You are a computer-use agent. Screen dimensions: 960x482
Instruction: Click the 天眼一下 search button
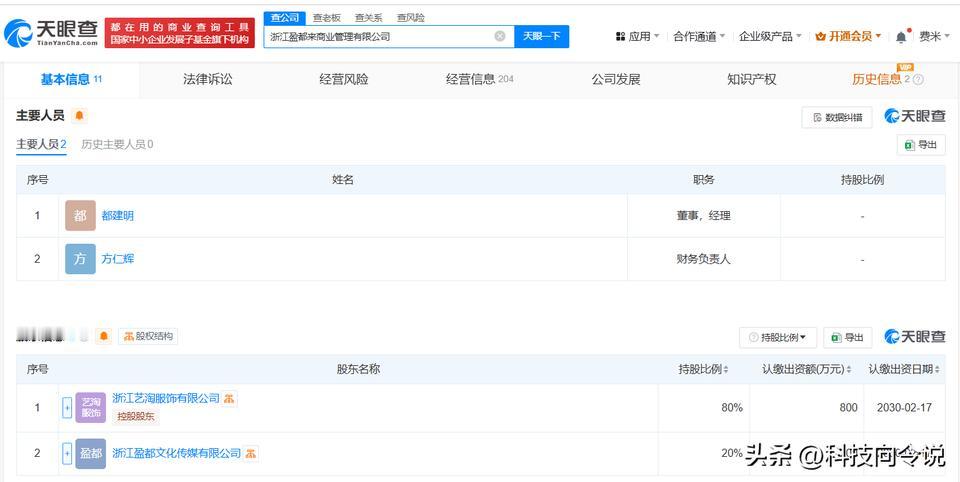[542, 36]
